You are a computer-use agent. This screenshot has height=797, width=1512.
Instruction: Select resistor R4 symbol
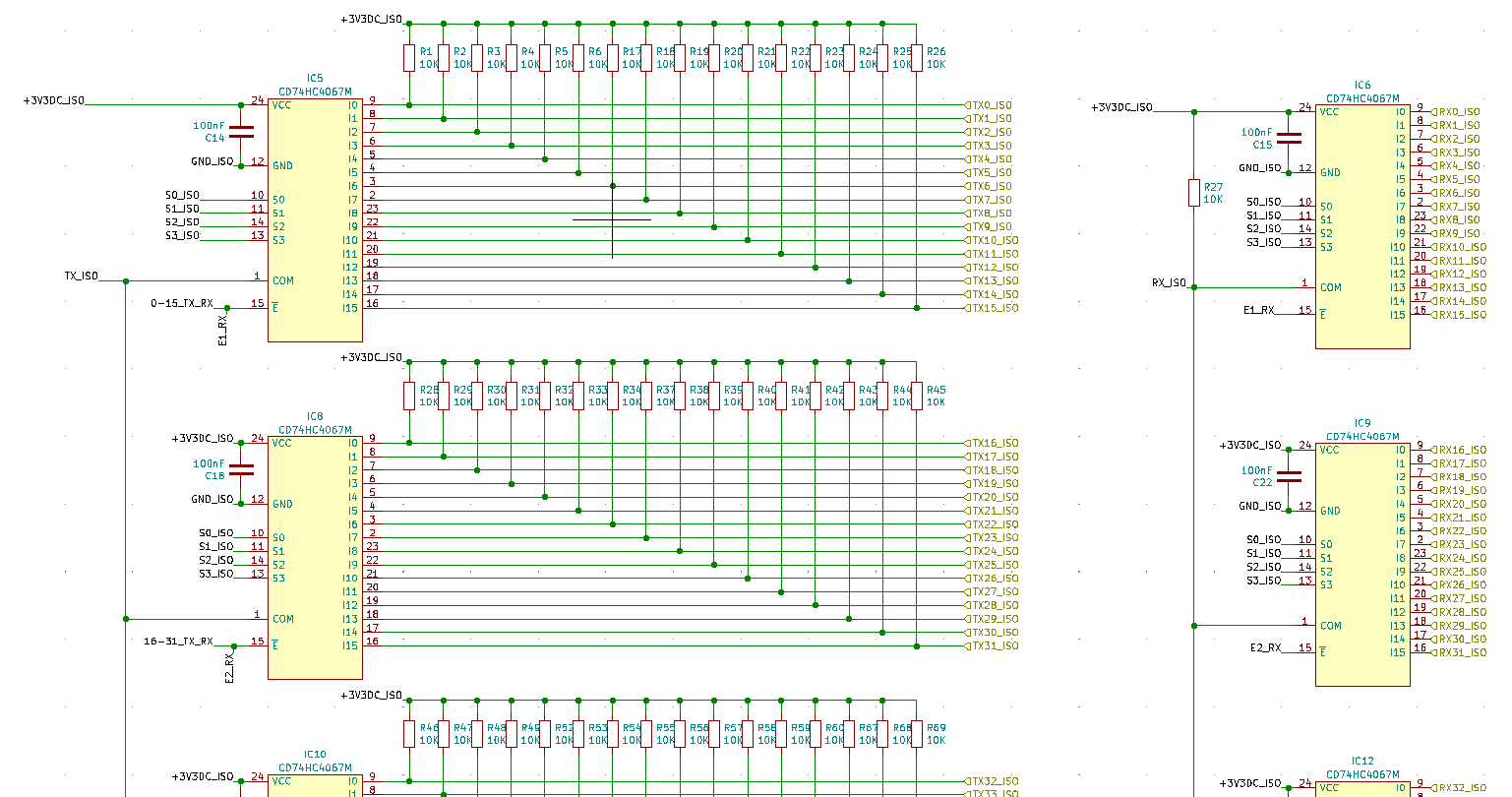(512, 57)
